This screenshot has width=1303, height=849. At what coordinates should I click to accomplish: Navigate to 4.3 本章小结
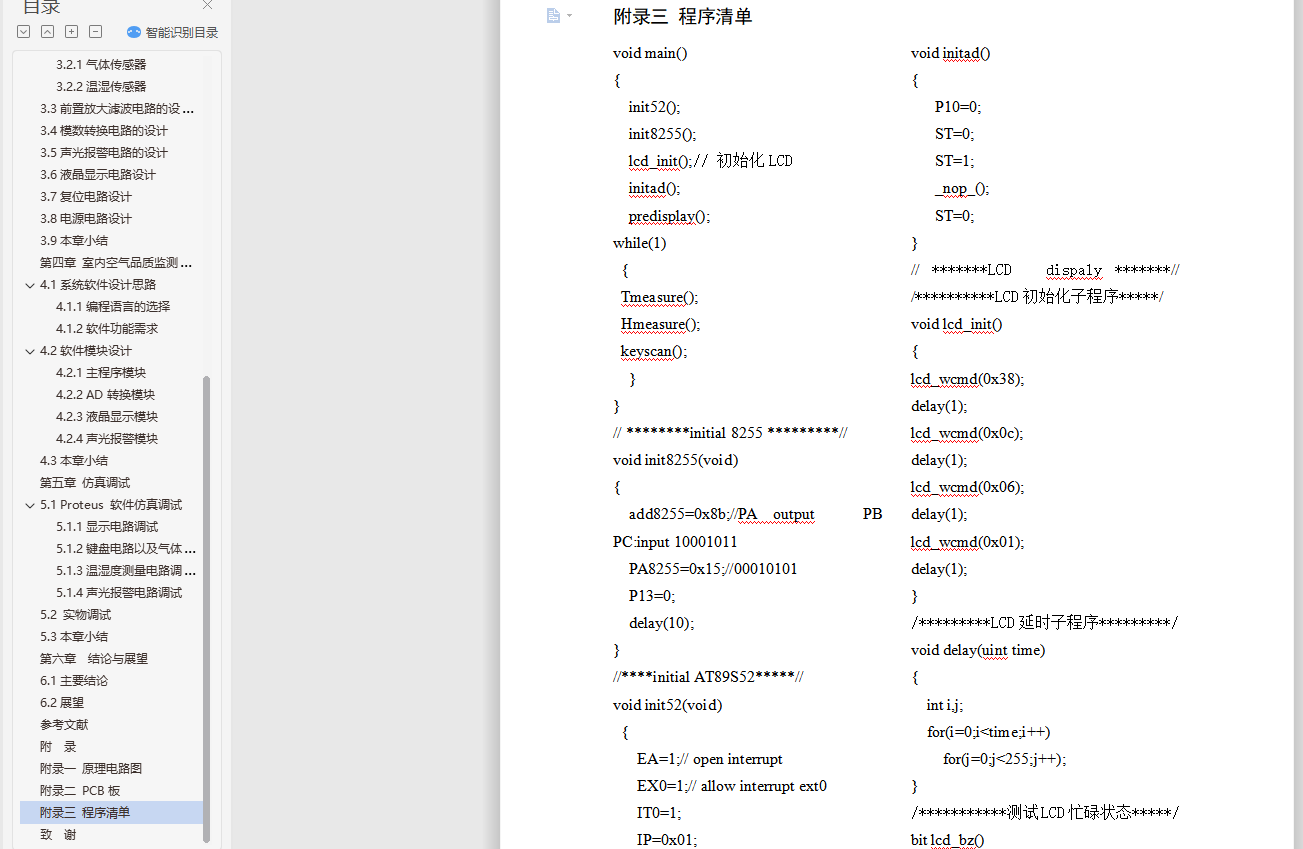point(74,461)
